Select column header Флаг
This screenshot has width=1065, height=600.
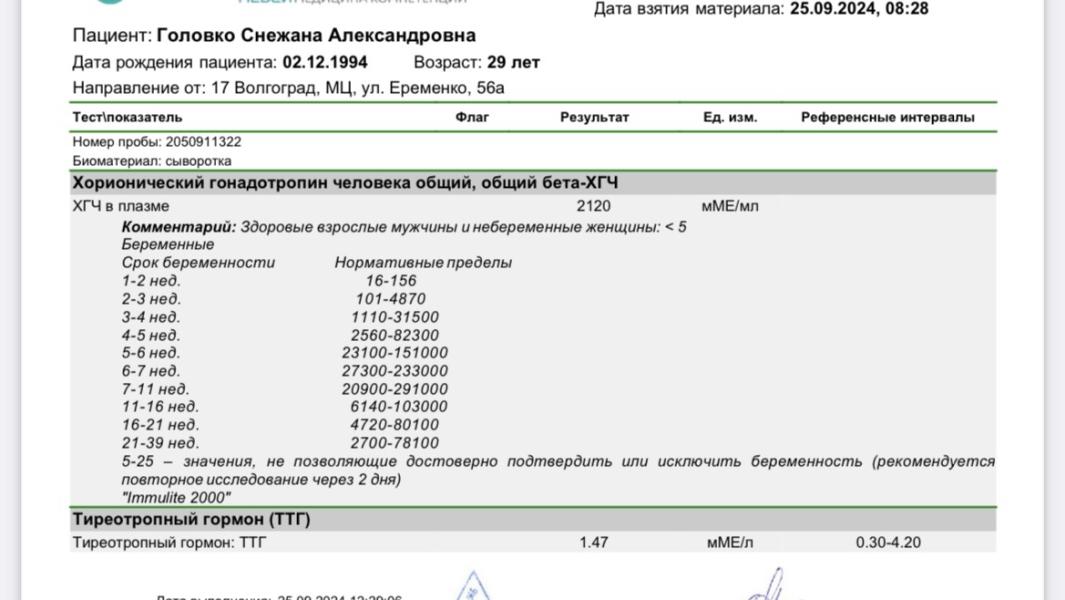[x=472, y=117]
